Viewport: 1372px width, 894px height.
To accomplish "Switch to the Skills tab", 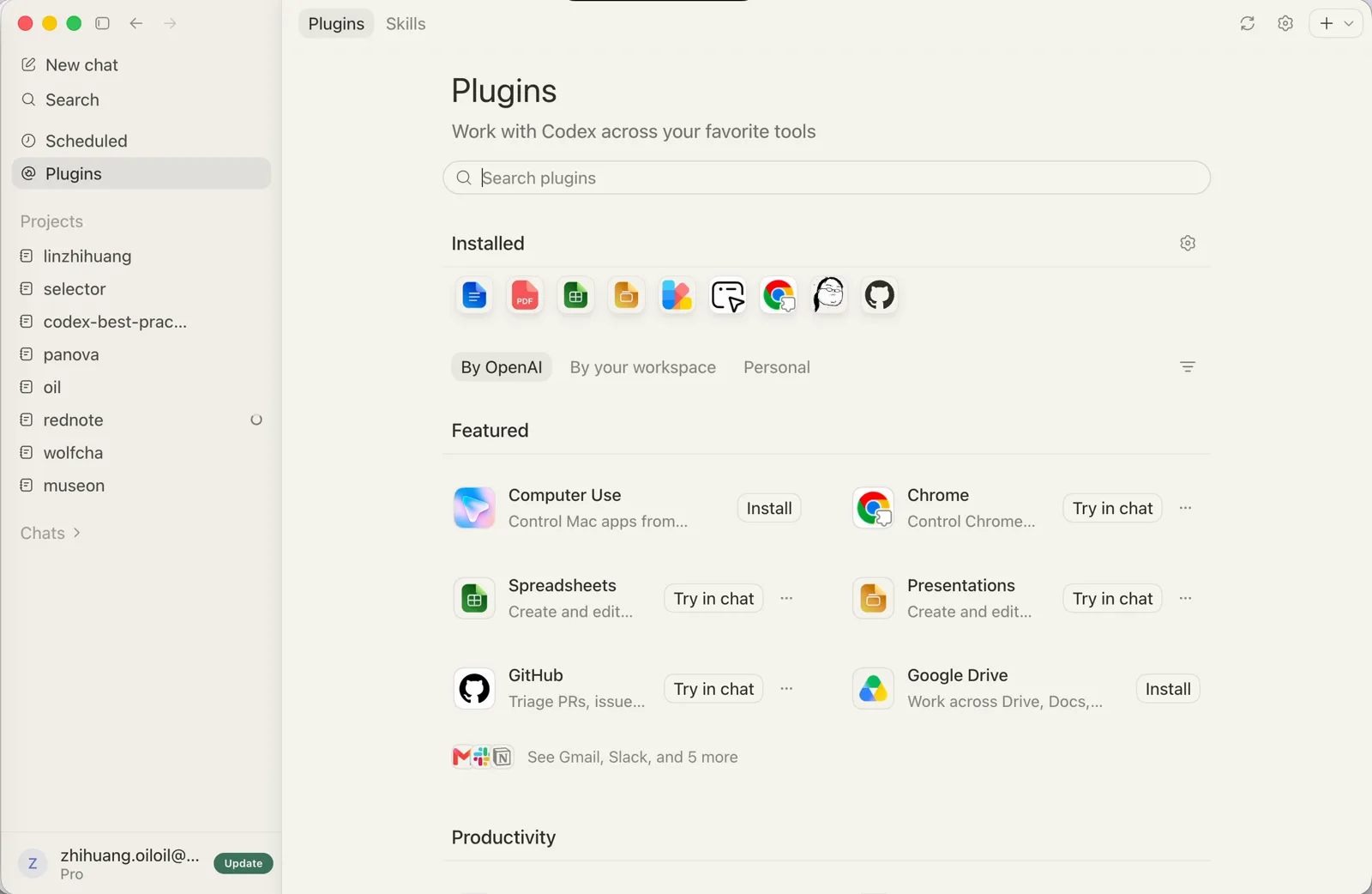I will tap(406, 24).
